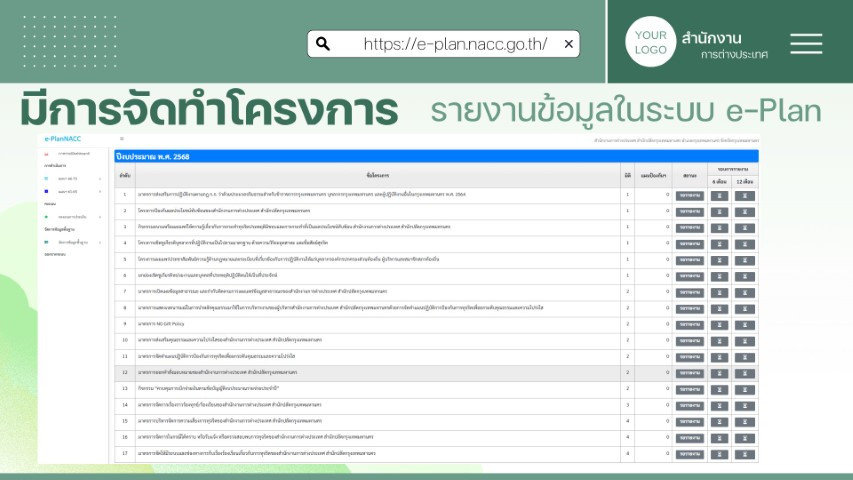The height and width of the screenshot is (480, 853).
Task: Expand the second sidebar item under first section
Action: [100, 190]
